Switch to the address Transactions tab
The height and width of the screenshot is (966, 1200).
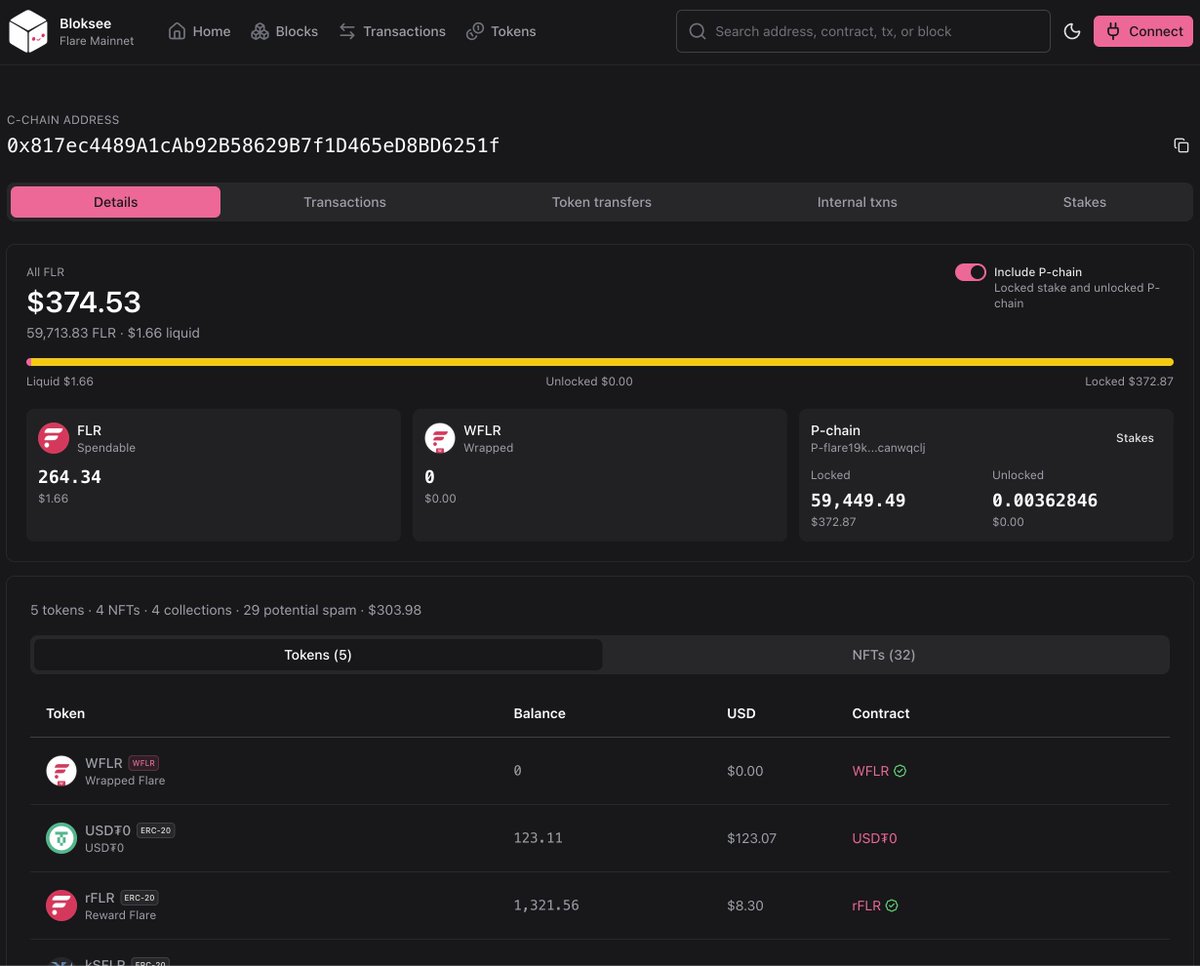[x=345, y=202]
